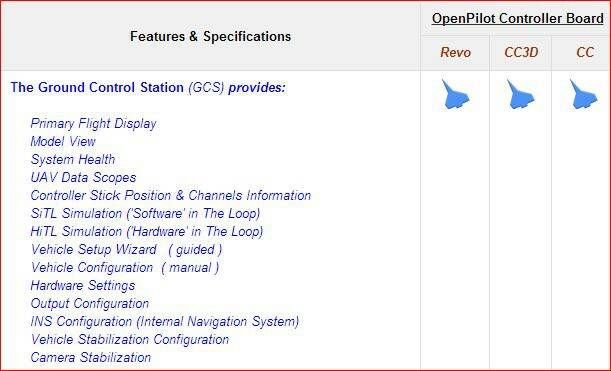The height and width of the screenshot is (371, 611).
Task: Select the Model View entry
Action: pyautogui.click(x=63, y=141)
